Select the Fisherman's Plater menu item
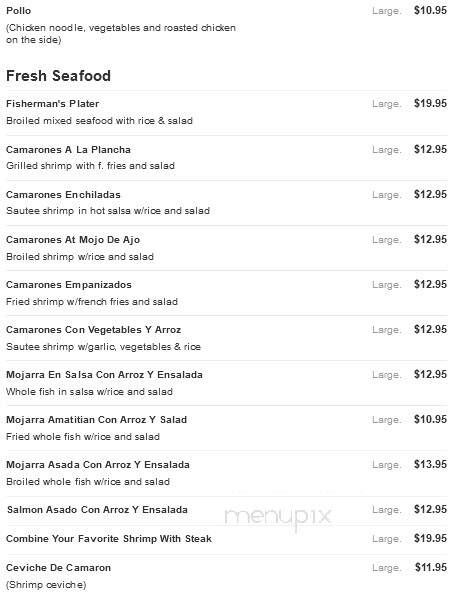457x599 pixels. [52, 104]
